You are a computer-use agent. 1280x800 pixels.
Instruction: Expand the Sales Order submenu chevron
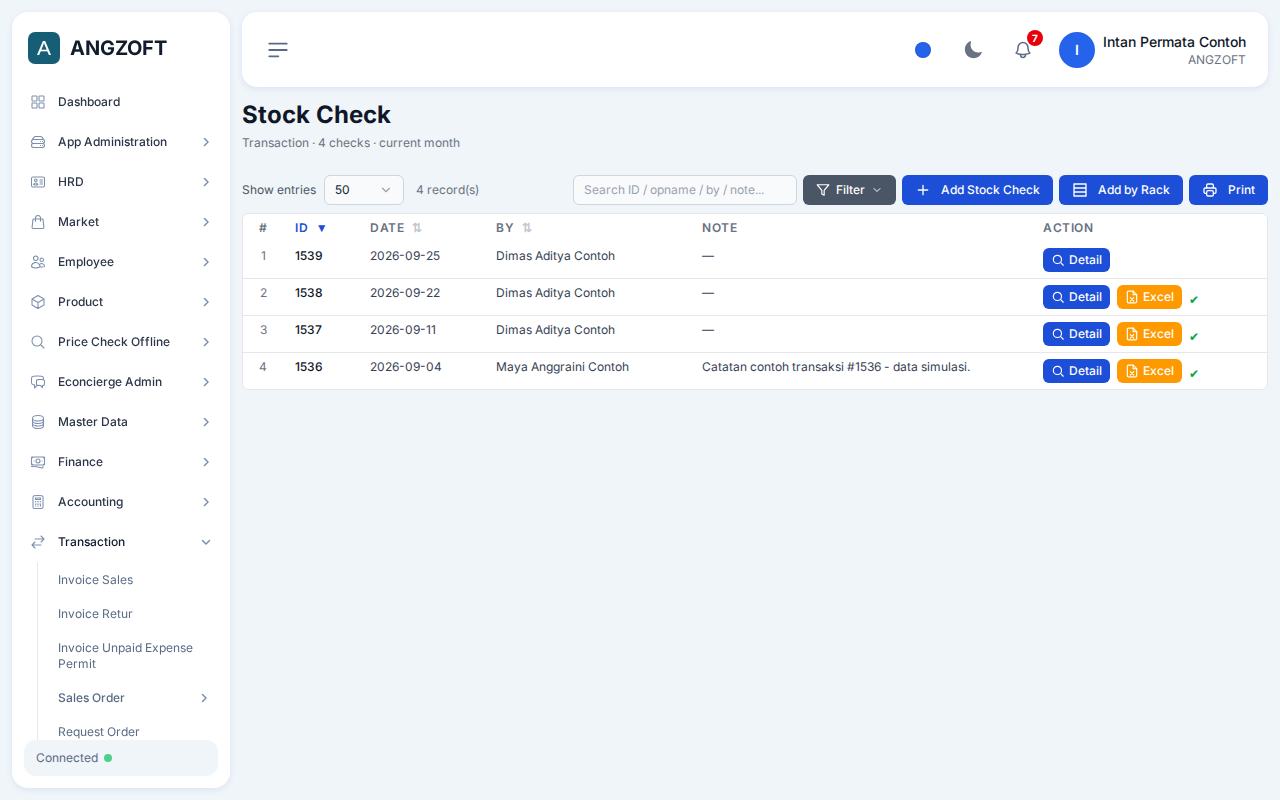point(204,698)
